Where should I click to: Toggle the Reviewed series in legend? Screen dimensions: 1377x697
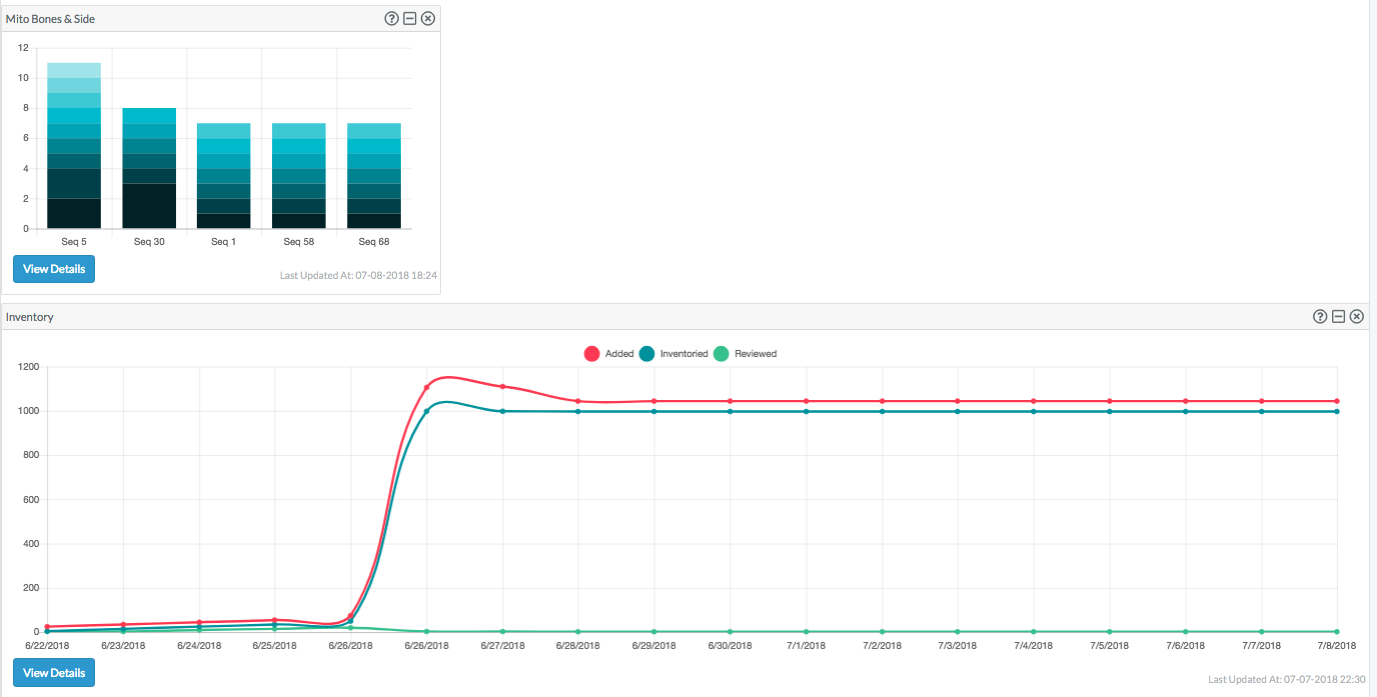point(745,354)
